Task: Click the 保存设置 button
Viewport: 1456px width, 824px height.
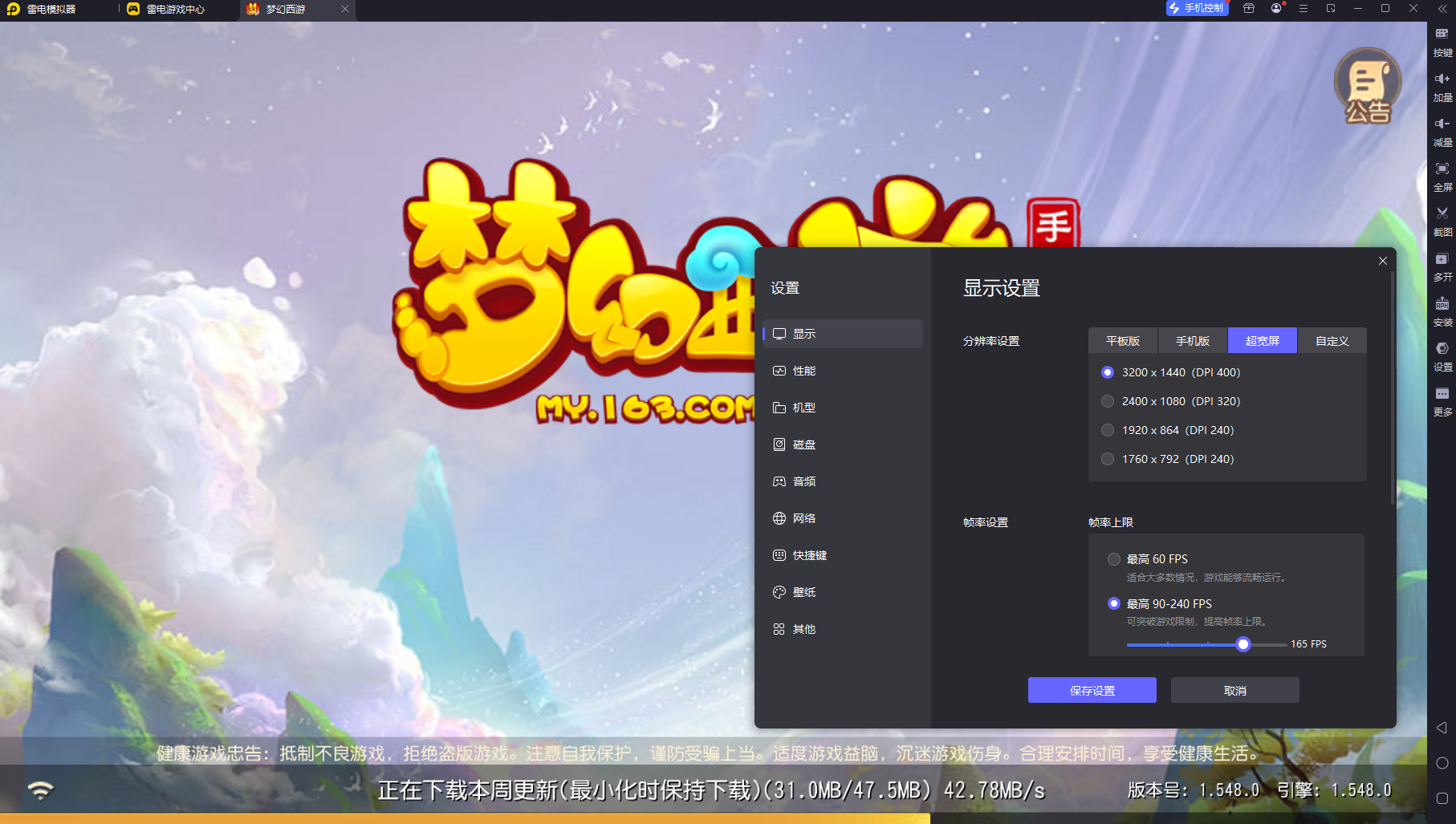Action: coord(1092,690)
